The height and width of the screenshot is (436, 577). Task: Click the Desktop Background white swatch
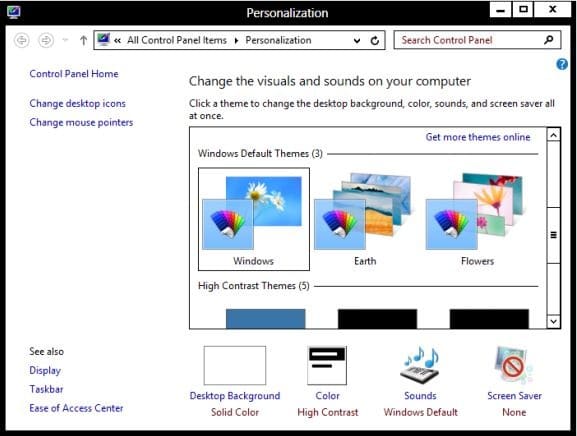(235, 365)
